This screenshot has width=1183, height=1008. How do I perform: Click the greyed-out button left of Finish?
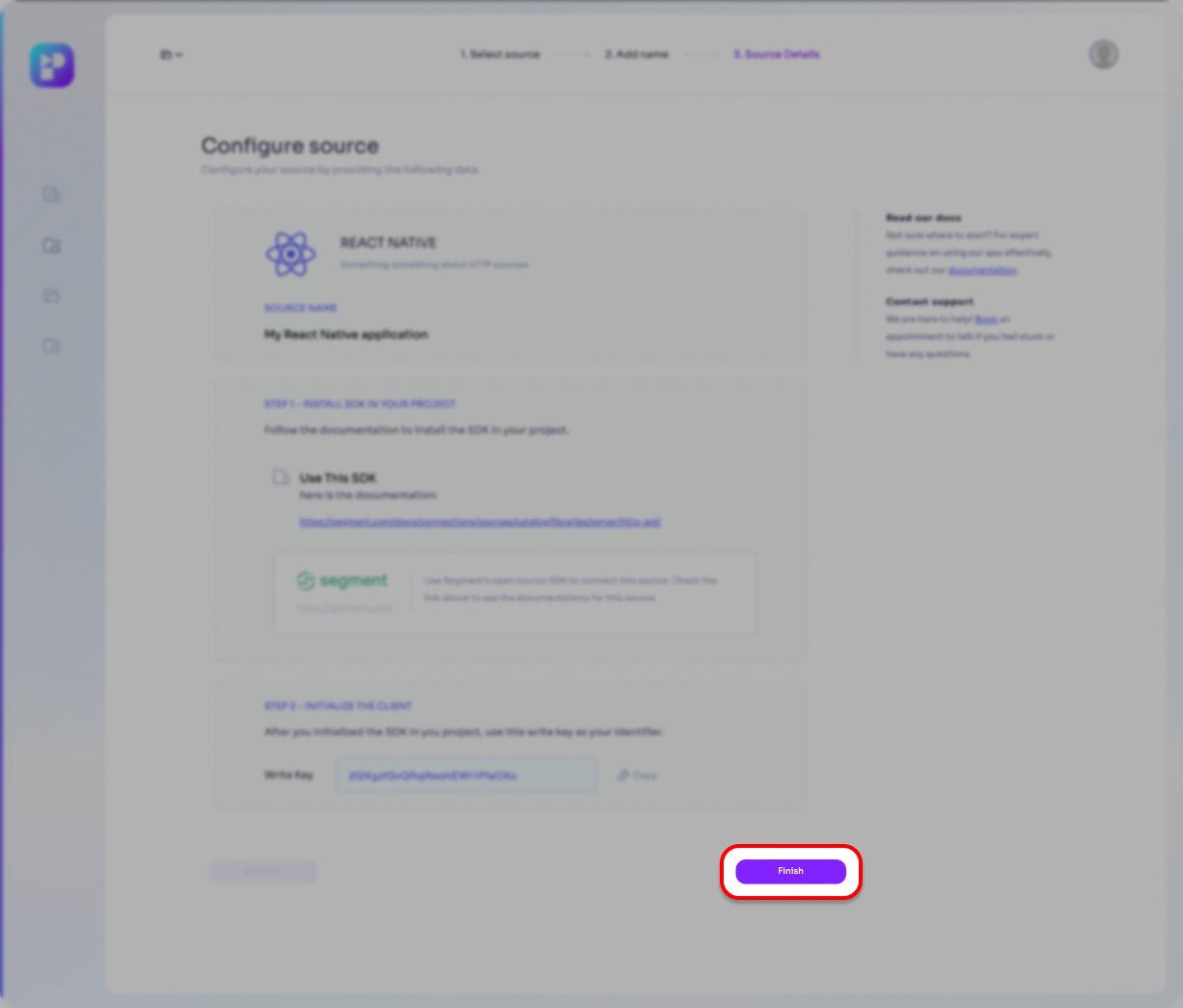262,871
